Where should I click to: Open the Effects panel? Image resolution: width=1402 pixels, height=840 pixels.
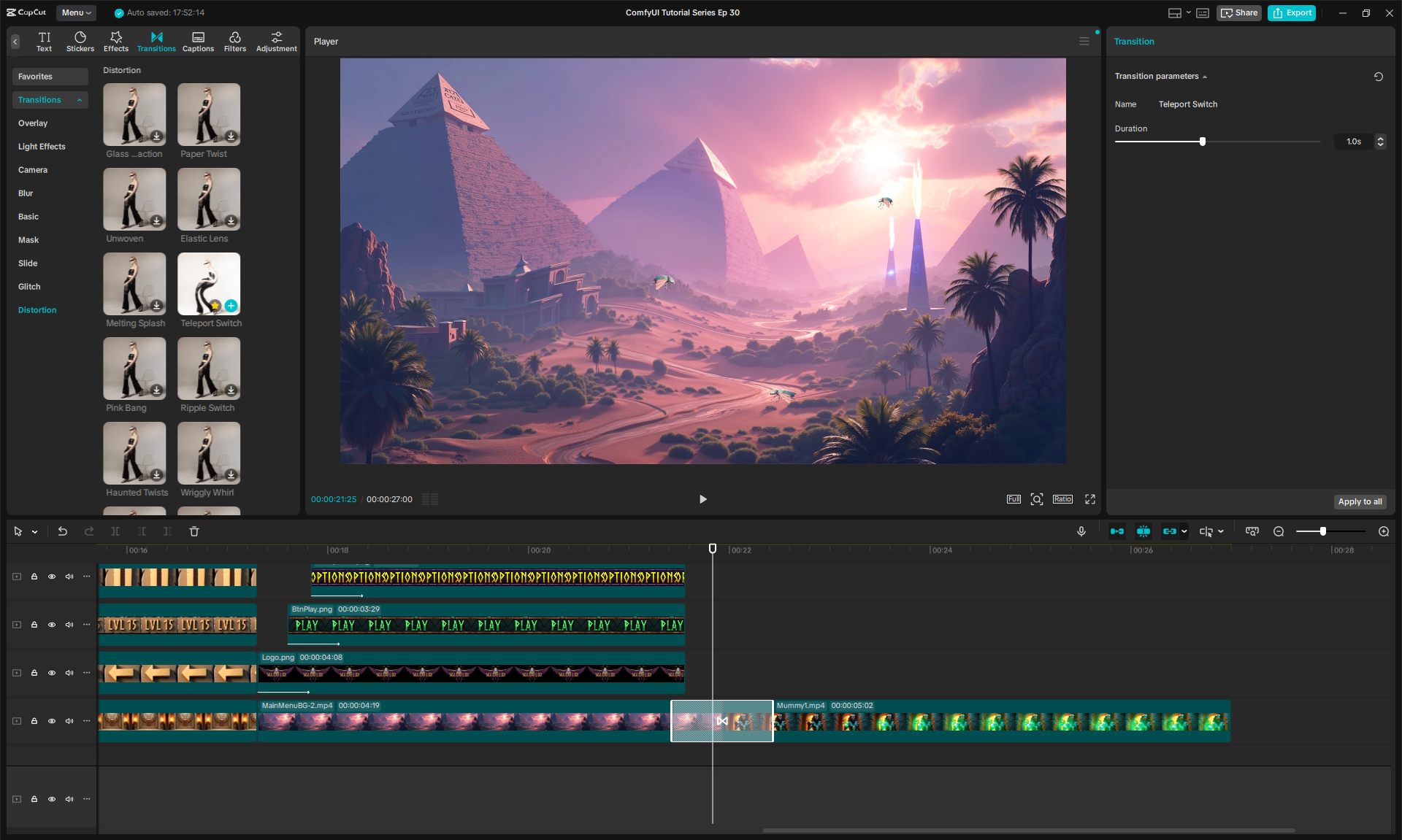point(115,41)
